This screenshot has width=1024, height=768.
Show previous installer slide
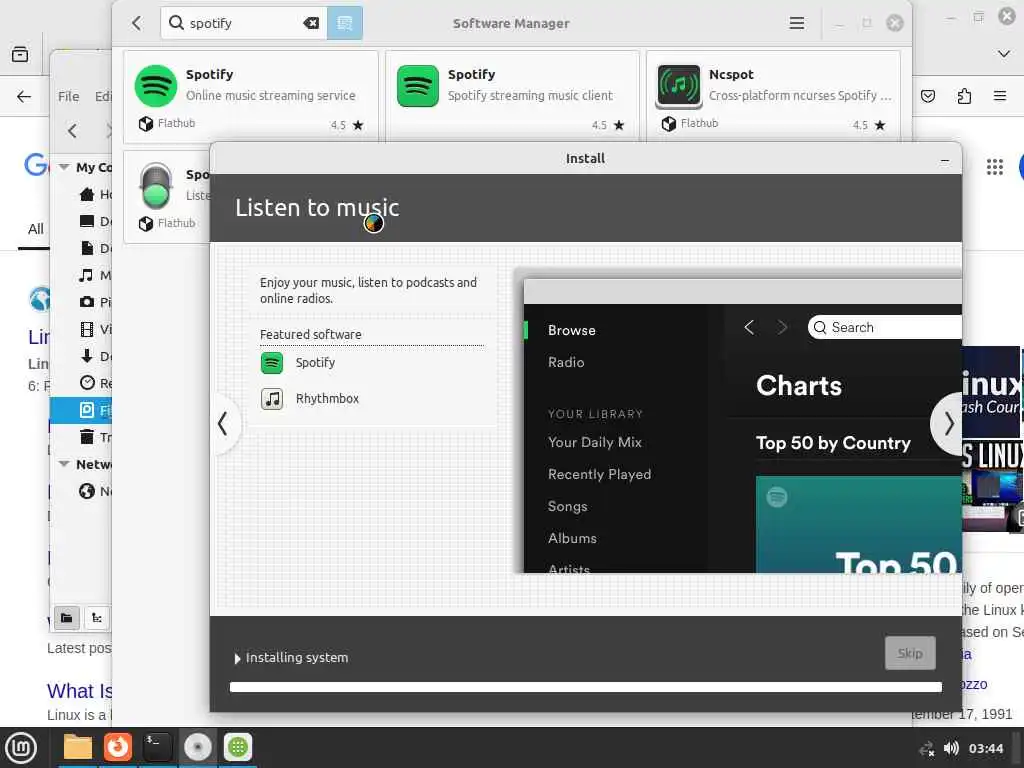click(x=223, y=424)
